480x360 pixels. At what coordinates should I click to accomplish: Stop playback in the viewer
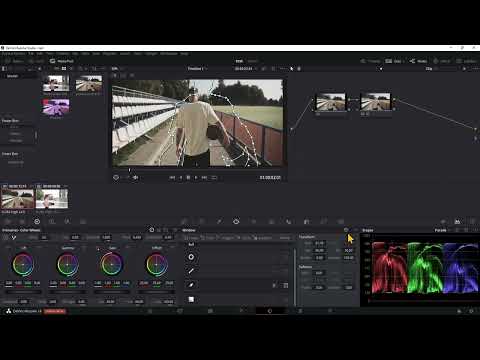pos(188,178)
